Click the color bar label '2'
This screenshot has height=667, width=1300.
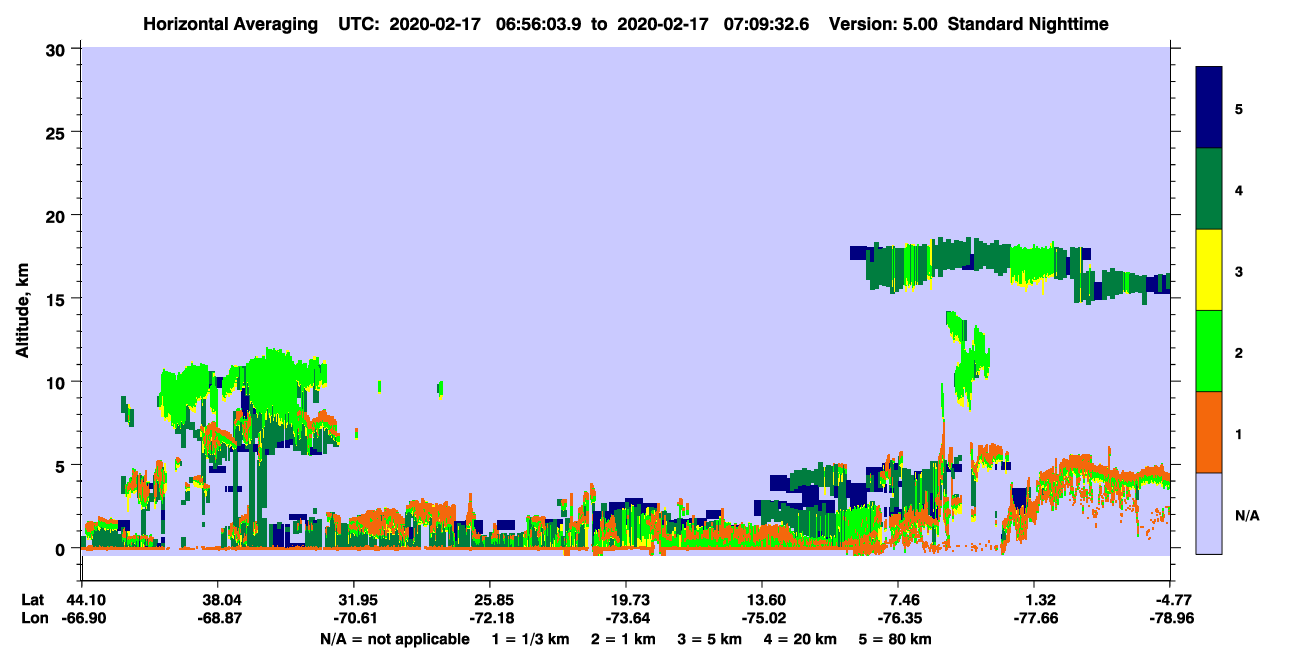click(1239, 352)
